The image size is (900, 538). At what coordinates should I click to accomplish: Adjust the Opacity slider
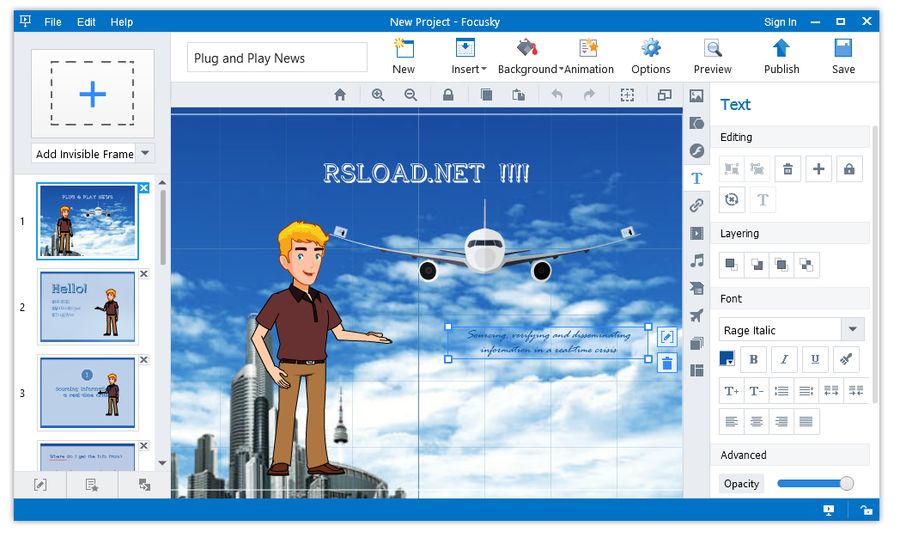pyautogui.click(x=815, y=483)
